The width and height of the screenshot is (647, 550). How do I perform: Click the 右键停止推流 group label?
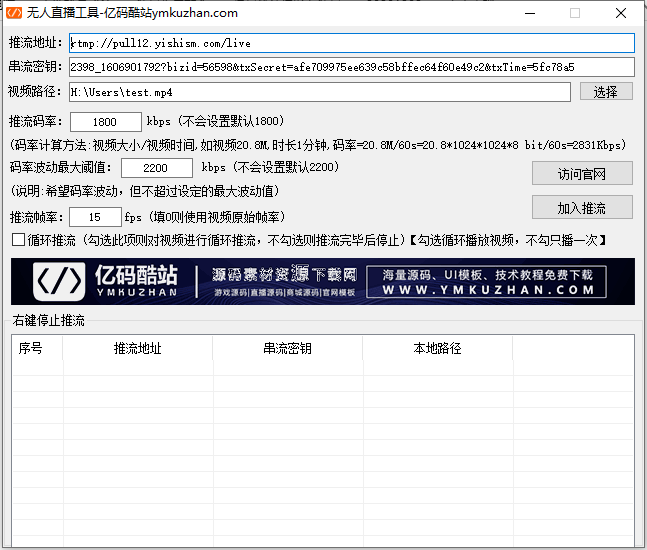[49, 320]
